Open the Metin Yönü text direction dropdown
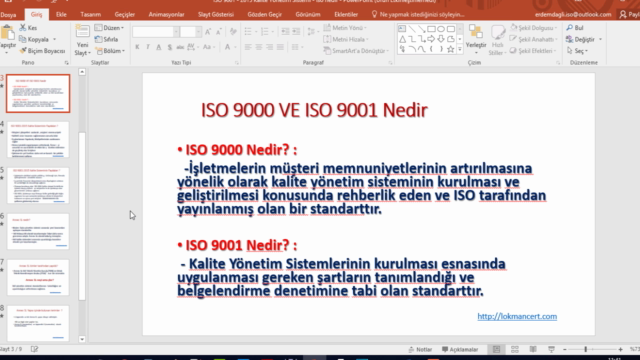 tap(345, 28)
